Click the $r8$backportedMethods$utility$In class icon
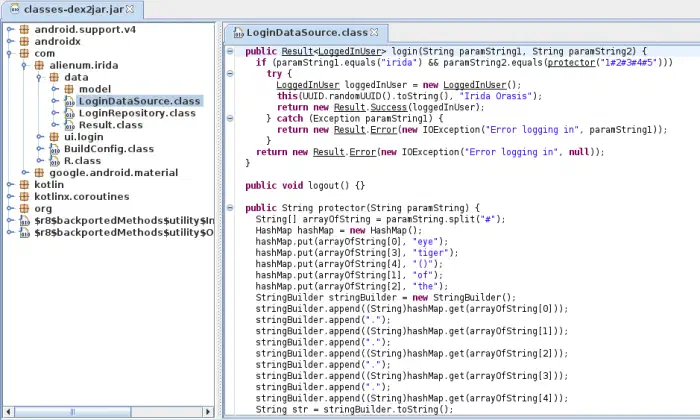 25,220
